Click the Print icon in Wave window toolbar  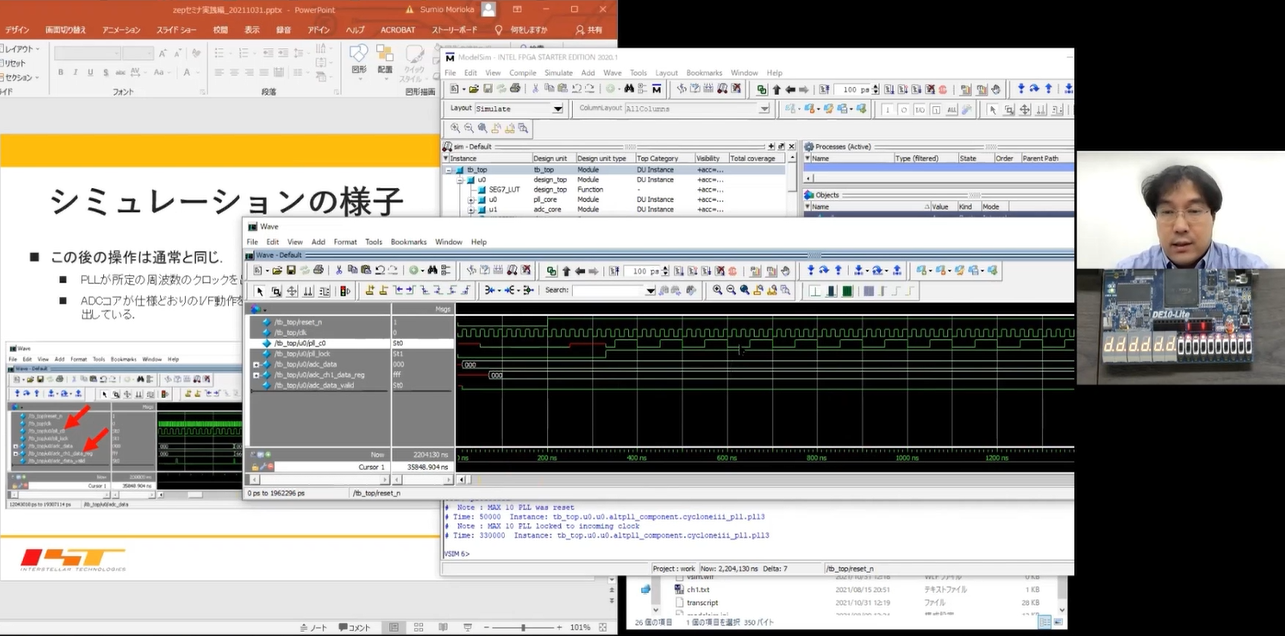318,270
